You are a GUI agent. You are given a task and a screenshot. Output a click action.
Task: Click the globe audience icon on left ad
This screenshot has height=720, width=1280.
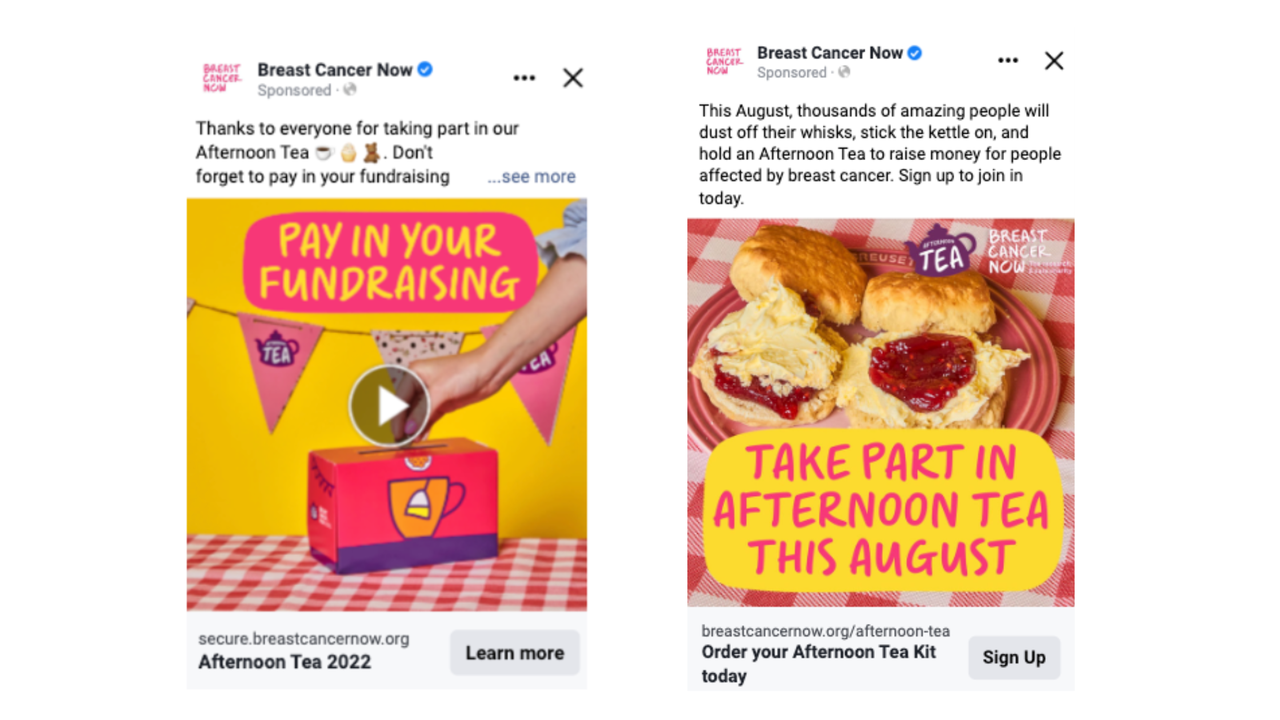[x=350, y=90]
